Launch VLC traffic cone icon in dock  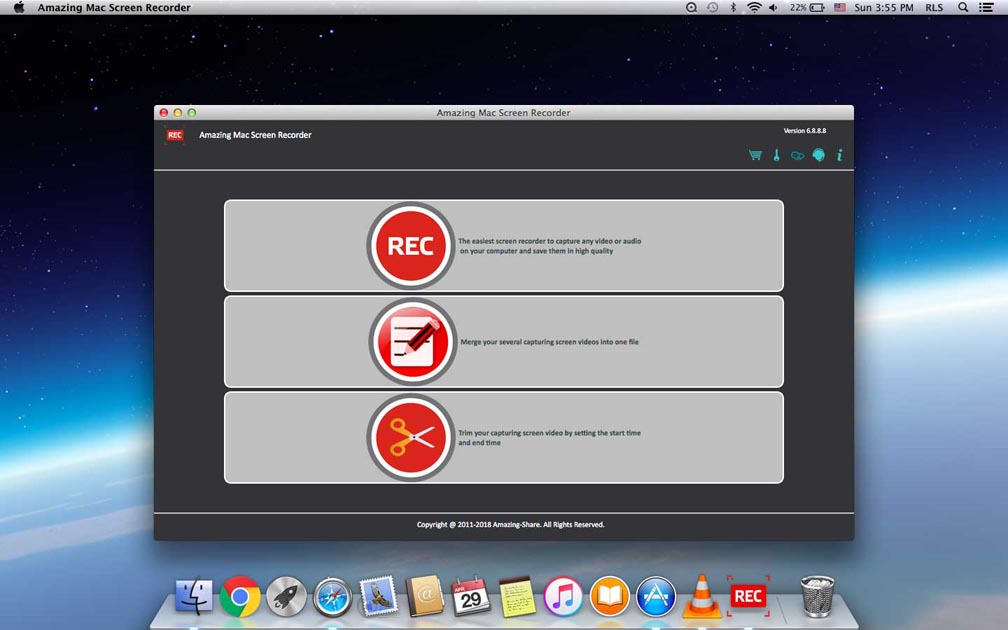click(x=701, y=596)
